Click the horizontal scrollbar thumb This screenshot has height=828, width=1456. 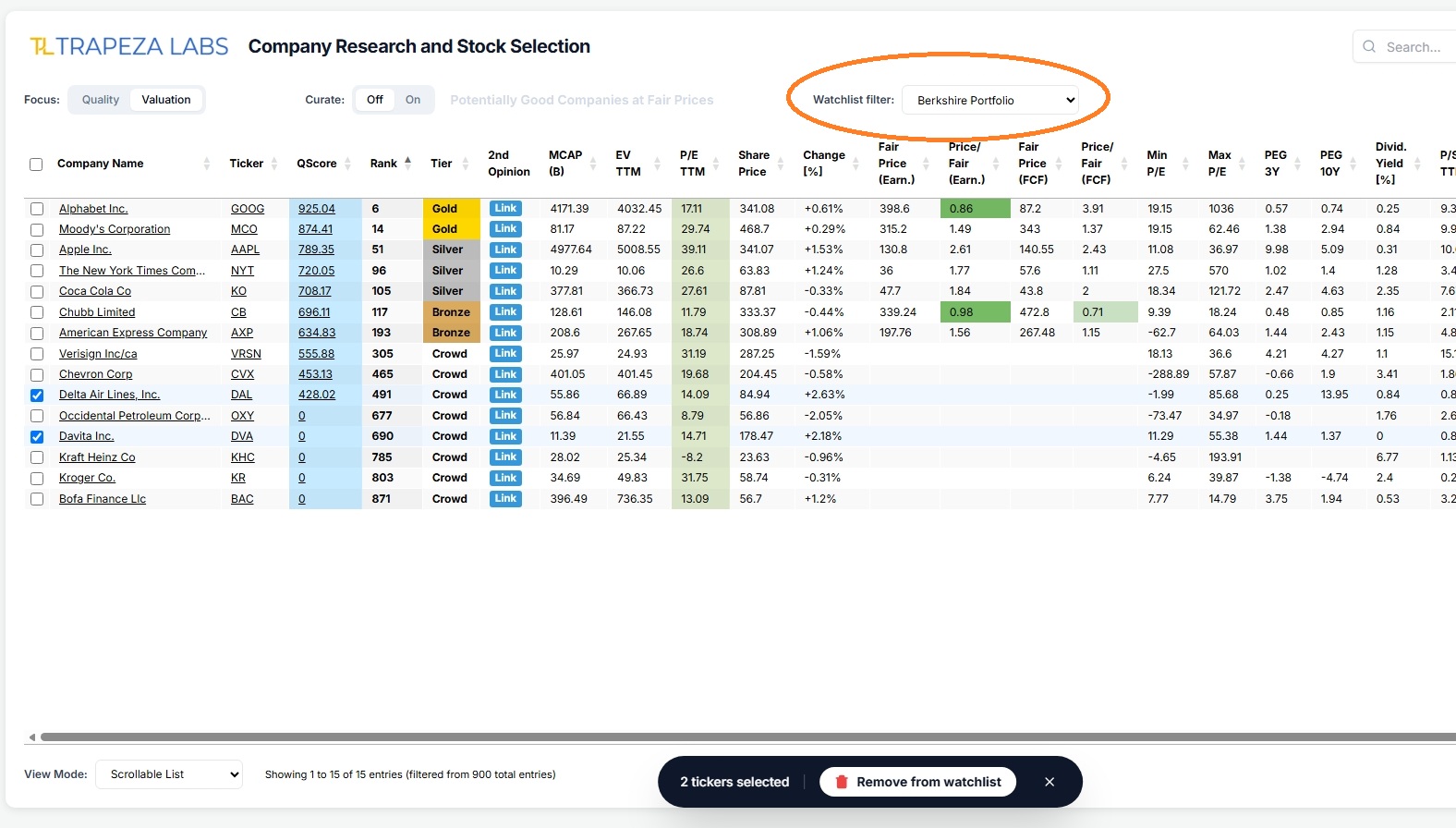tap(748, 737)
